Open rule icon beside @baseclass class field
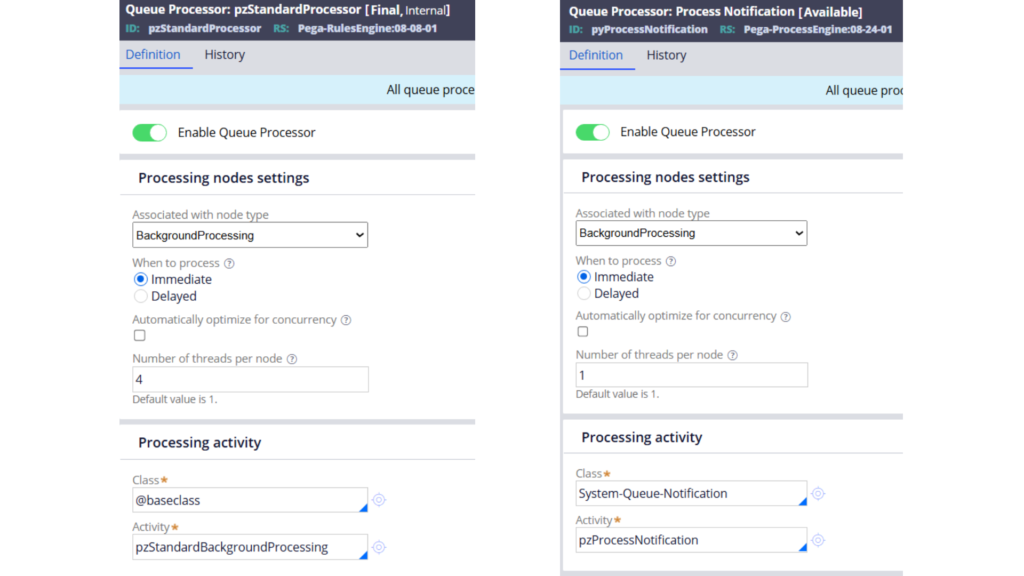Image resolution: width=1024 pixels, height=576 pixels. click(379, 500)
